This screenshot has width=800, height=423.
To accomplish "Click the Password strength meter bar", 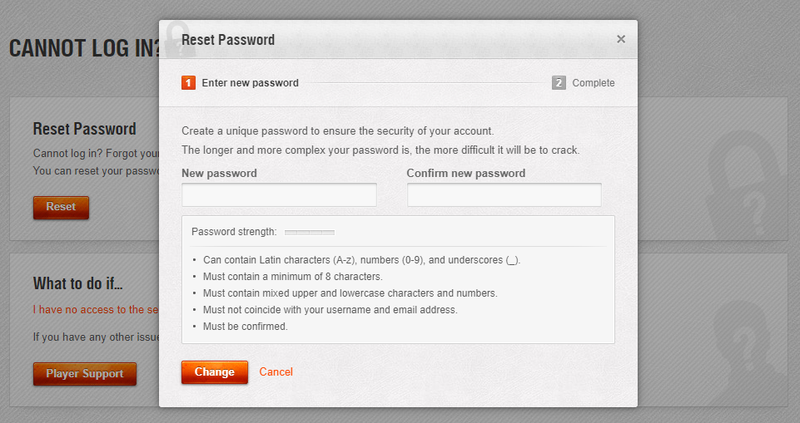I will coord(310,232).
